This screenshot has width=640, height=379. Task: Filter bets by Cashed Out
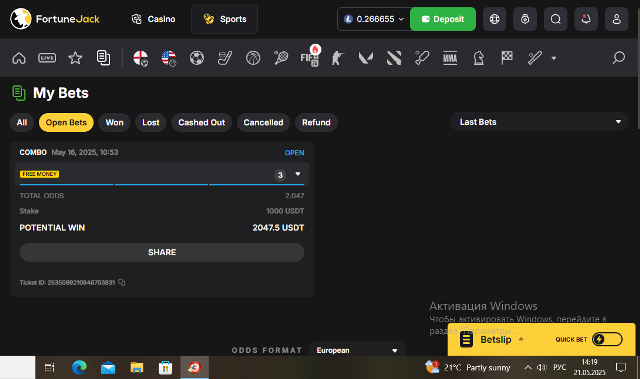pyautogui.click(x=202, y=122)
